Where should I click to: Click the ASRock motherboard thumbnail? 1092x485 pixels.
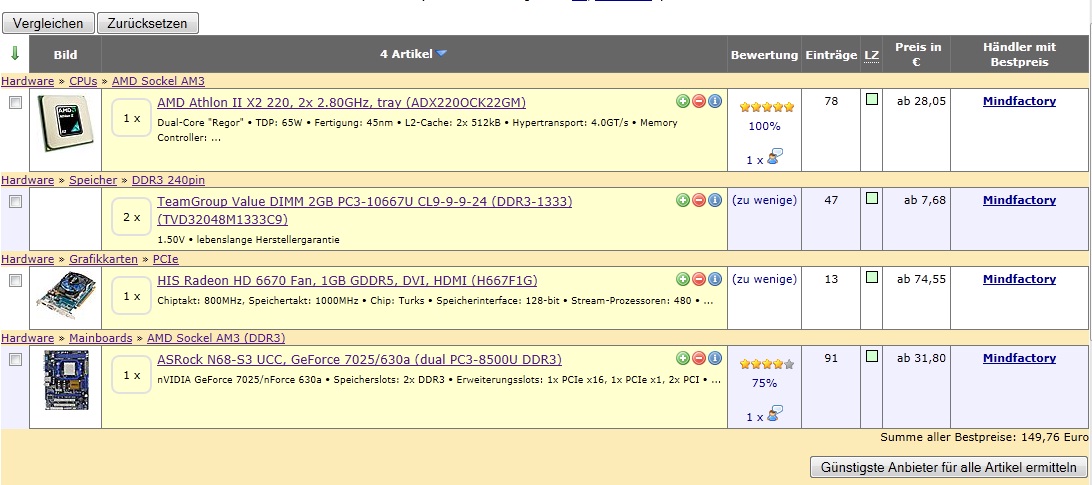(x=65, y=380)
